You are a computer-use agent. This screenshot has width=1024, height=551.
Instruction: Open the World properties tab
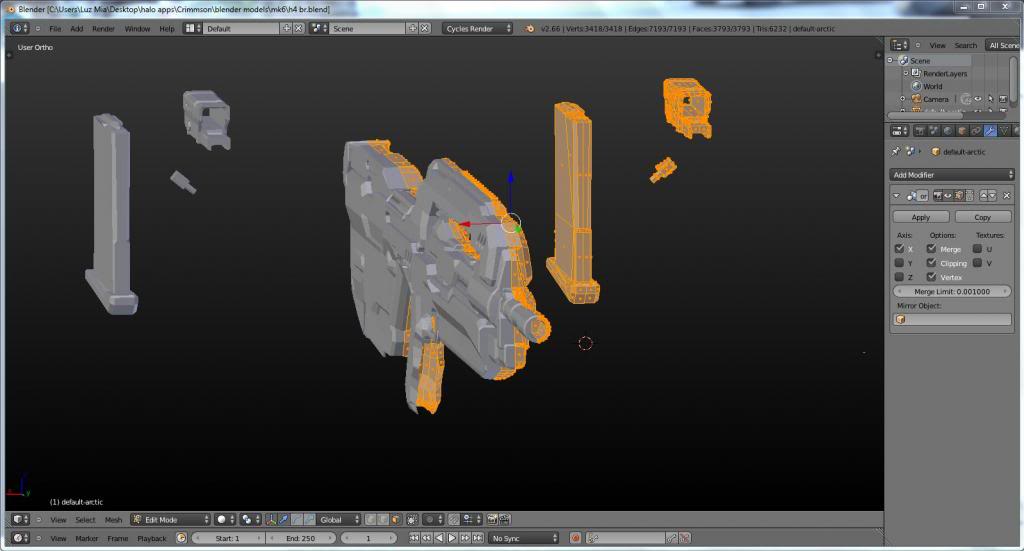click(x=948, y=131)
